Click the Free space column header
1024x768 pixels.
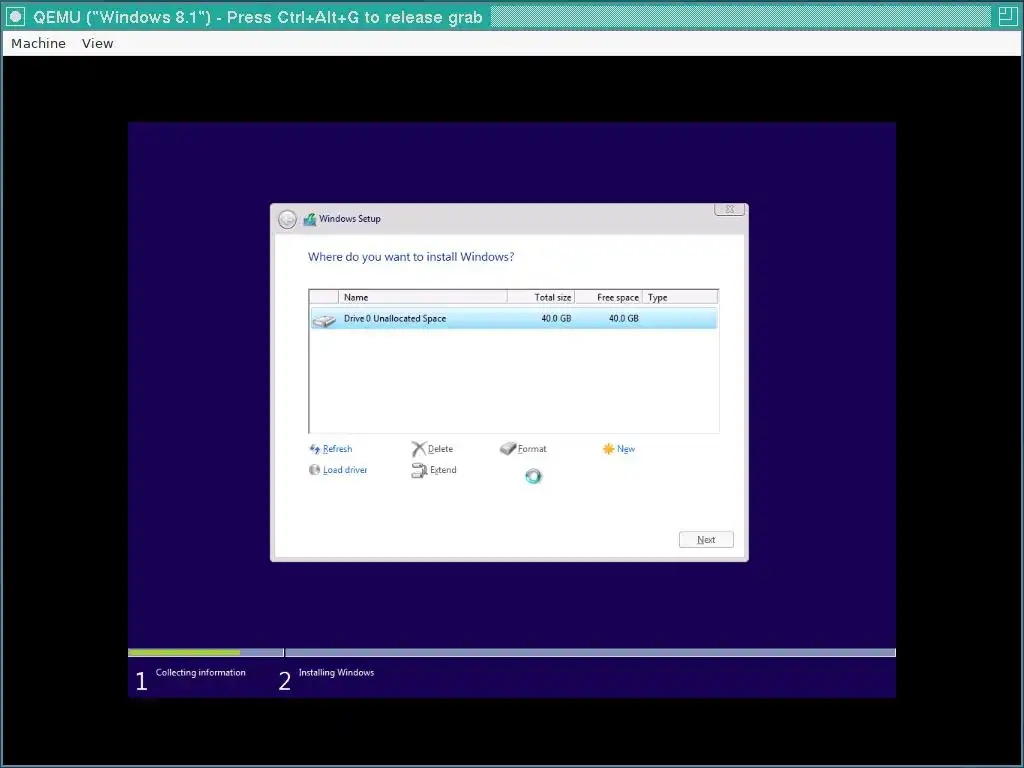pyautogui.click(x=609, y=297)
